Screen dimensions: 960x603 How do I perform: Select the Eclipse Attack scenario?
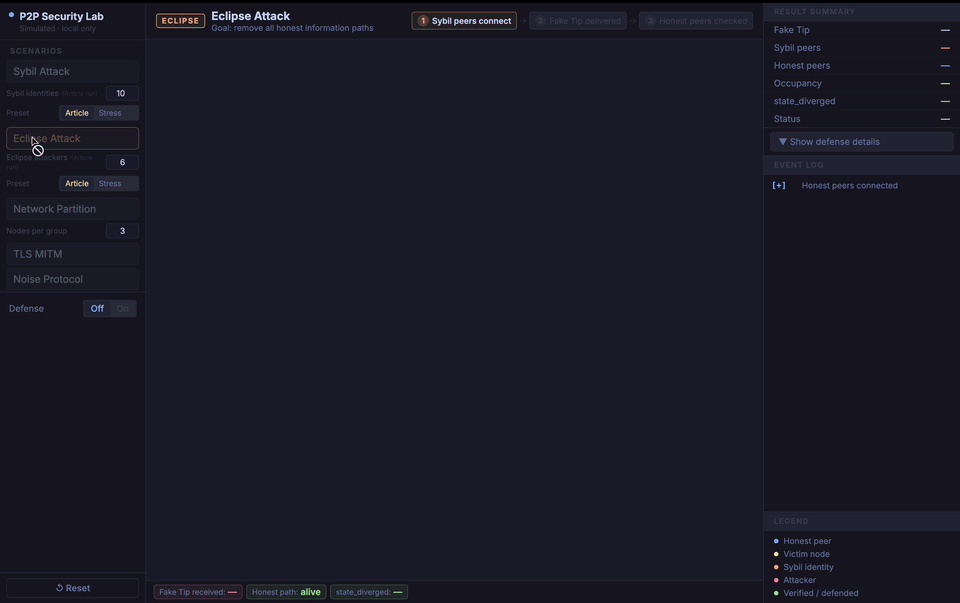(72, 138)
